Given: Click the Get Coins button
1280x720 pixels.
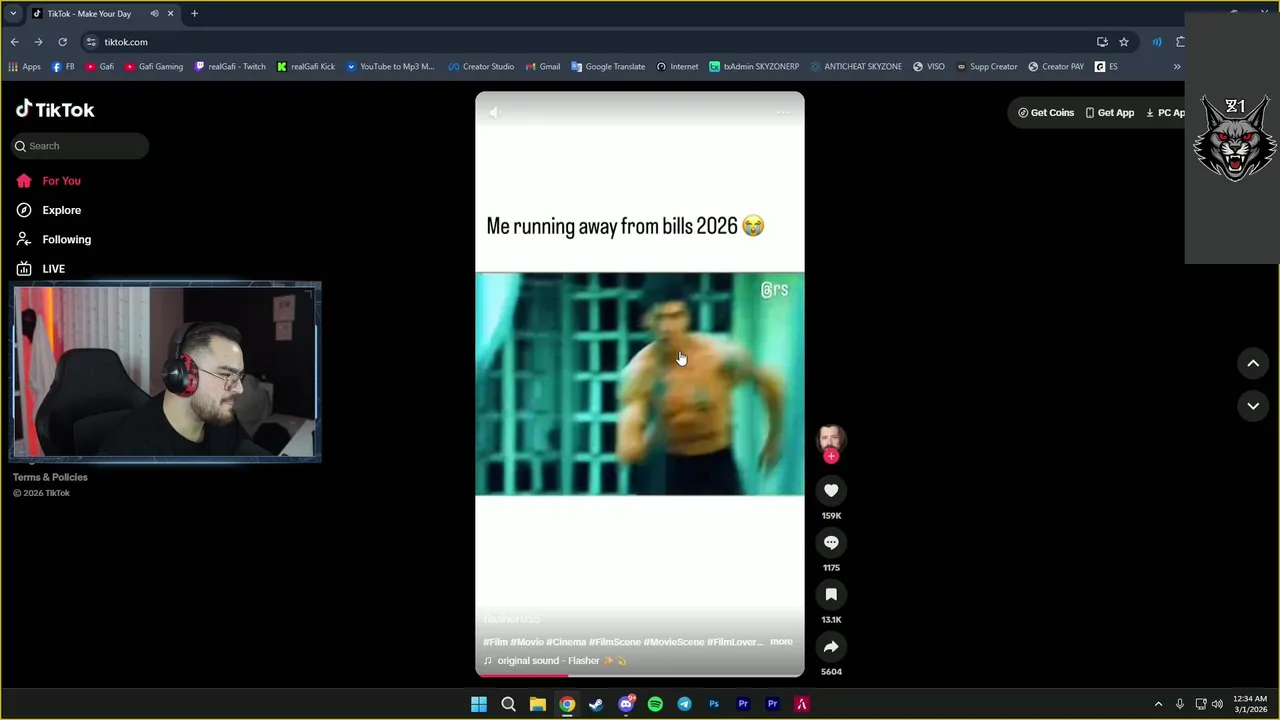Looking at the screenshot, I should 1046,113.
